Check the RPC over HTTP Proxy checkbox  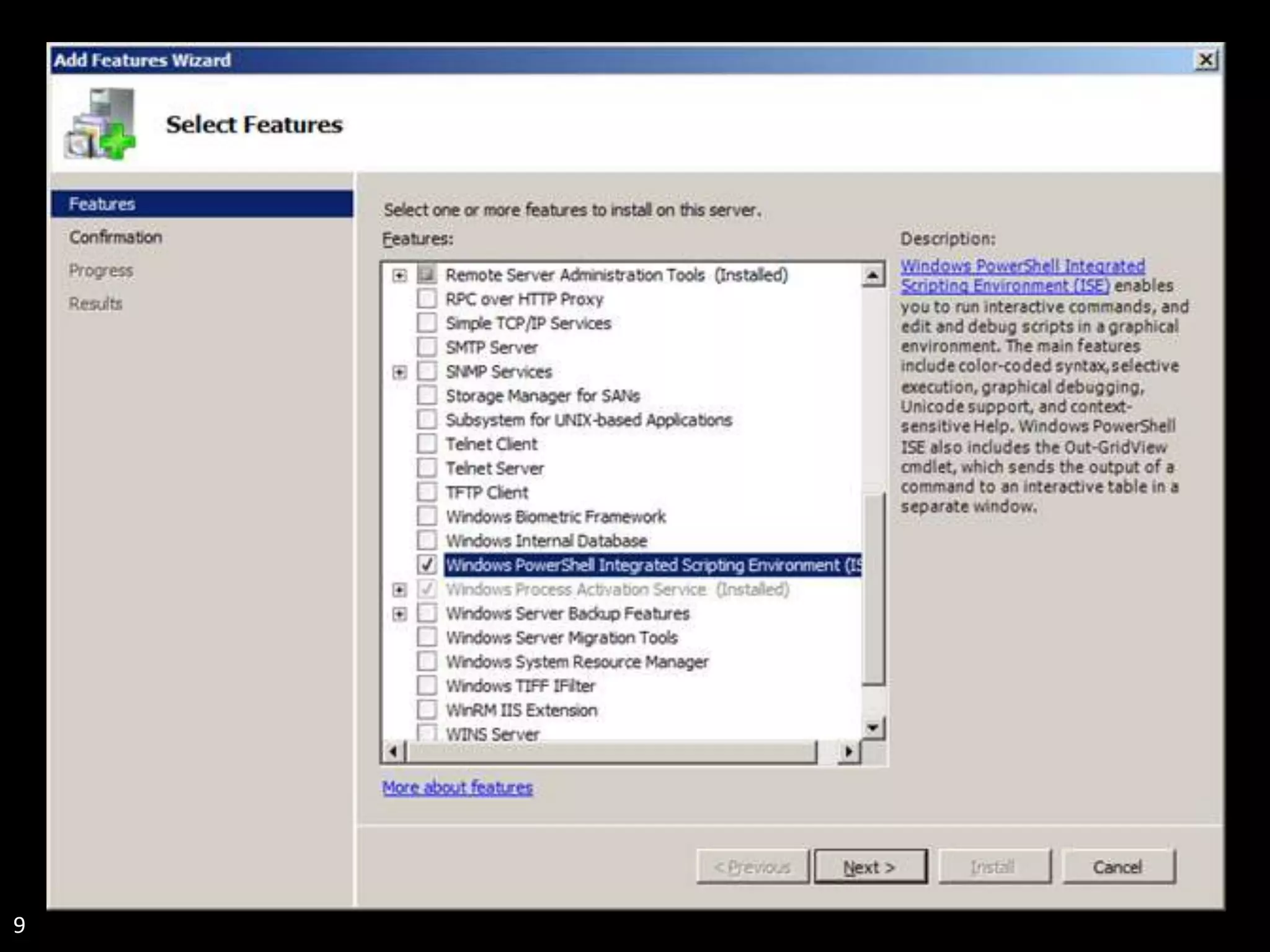tap(427, 299)
